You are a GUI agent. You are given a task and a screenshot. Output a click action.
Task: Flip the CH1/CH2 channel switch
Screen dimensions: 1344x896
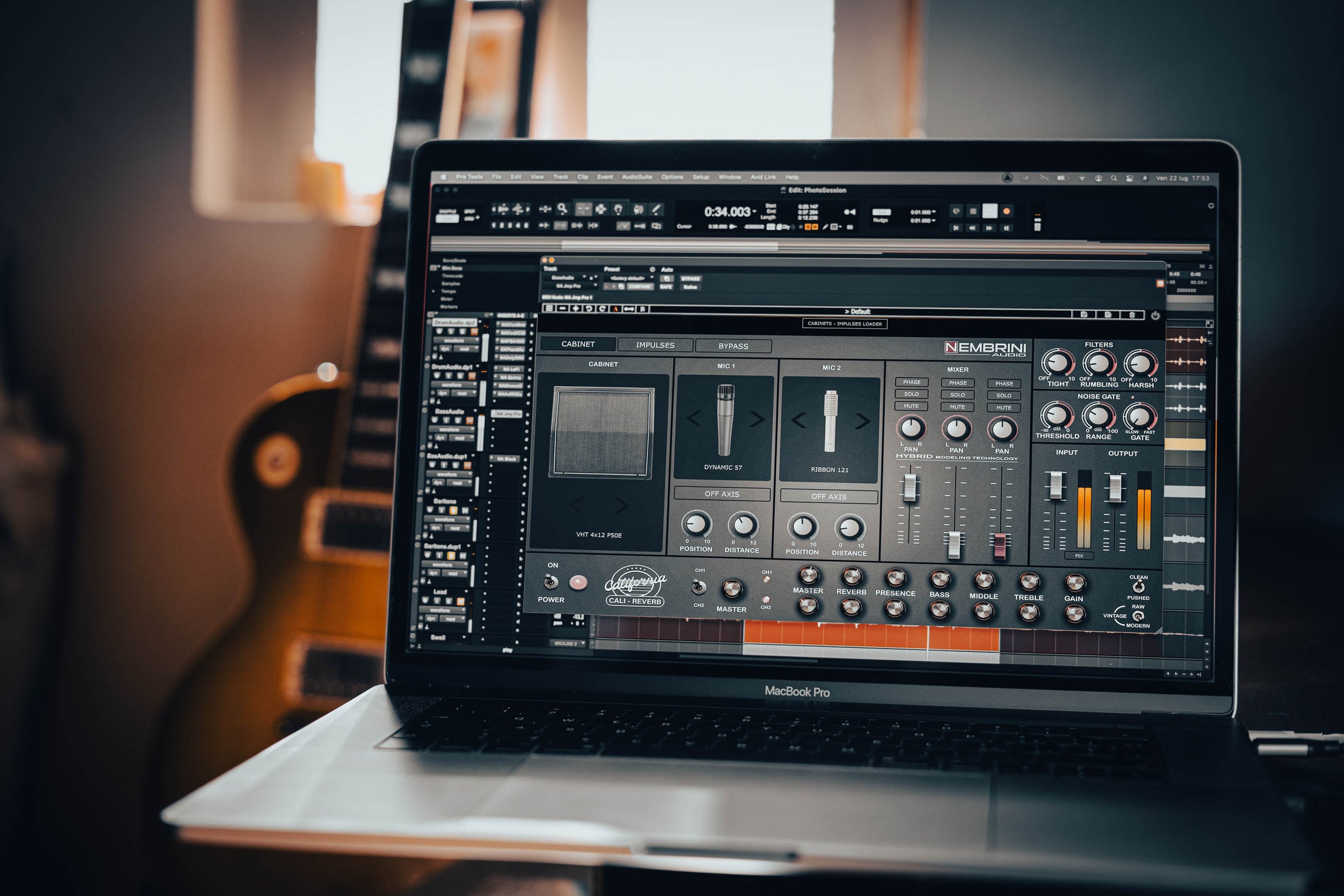pos(698,586)
